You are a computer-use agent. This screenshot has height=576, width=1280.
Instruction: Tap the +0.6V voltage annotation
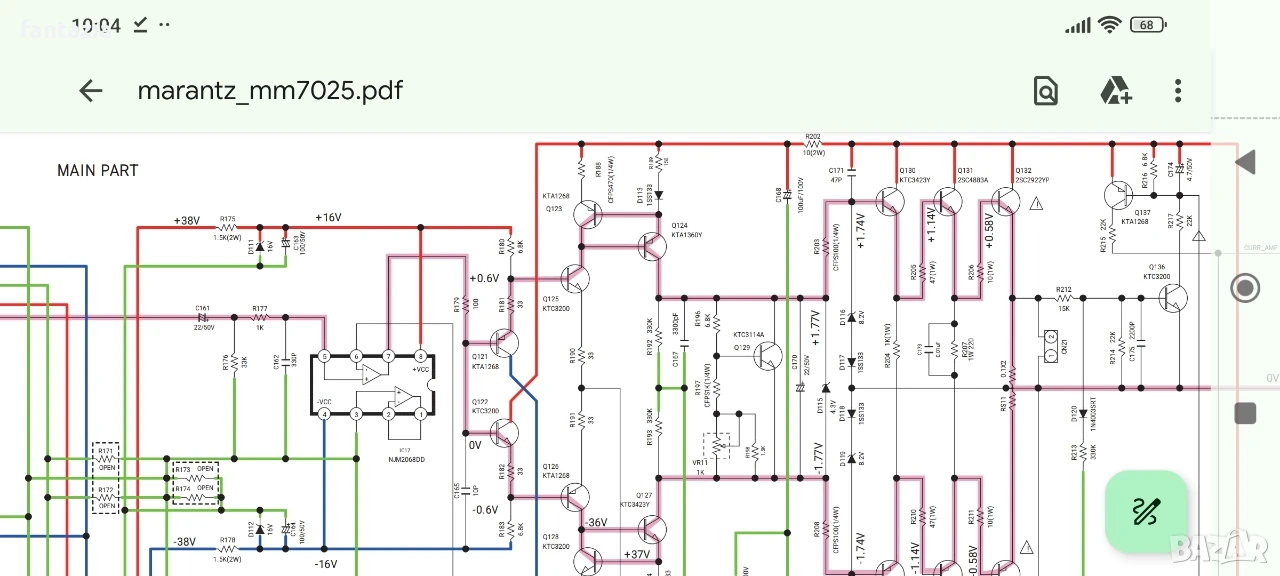484,279
